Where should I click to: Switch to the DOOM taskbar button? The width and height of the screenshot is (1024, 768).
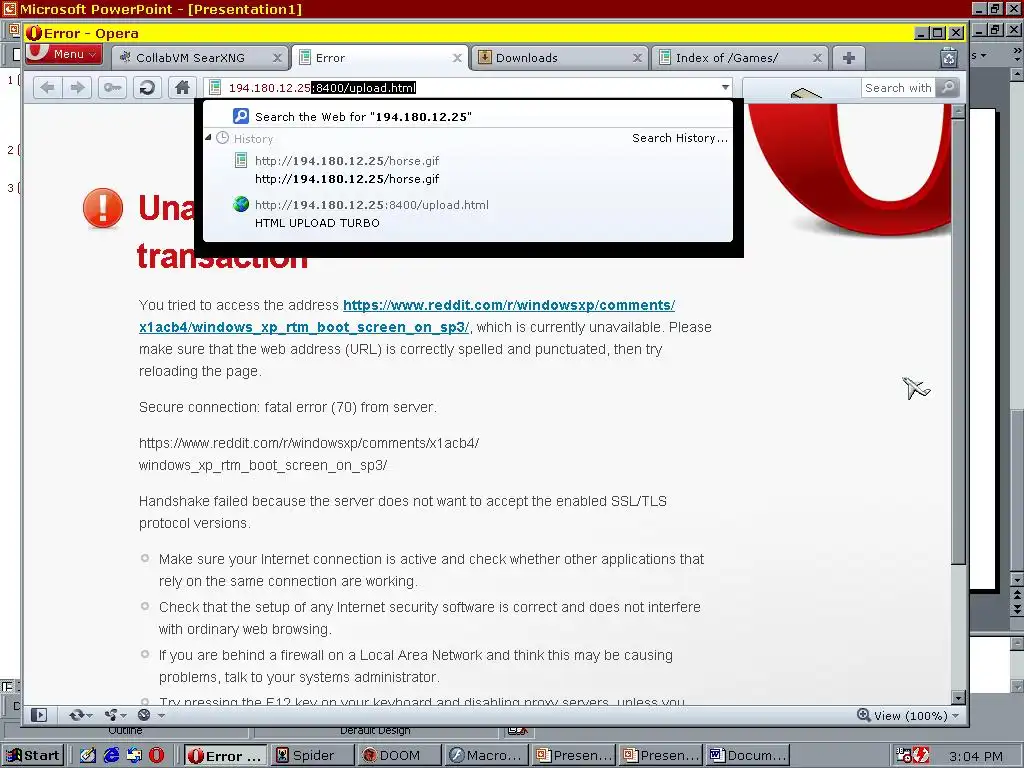click(x=398, y=756)
